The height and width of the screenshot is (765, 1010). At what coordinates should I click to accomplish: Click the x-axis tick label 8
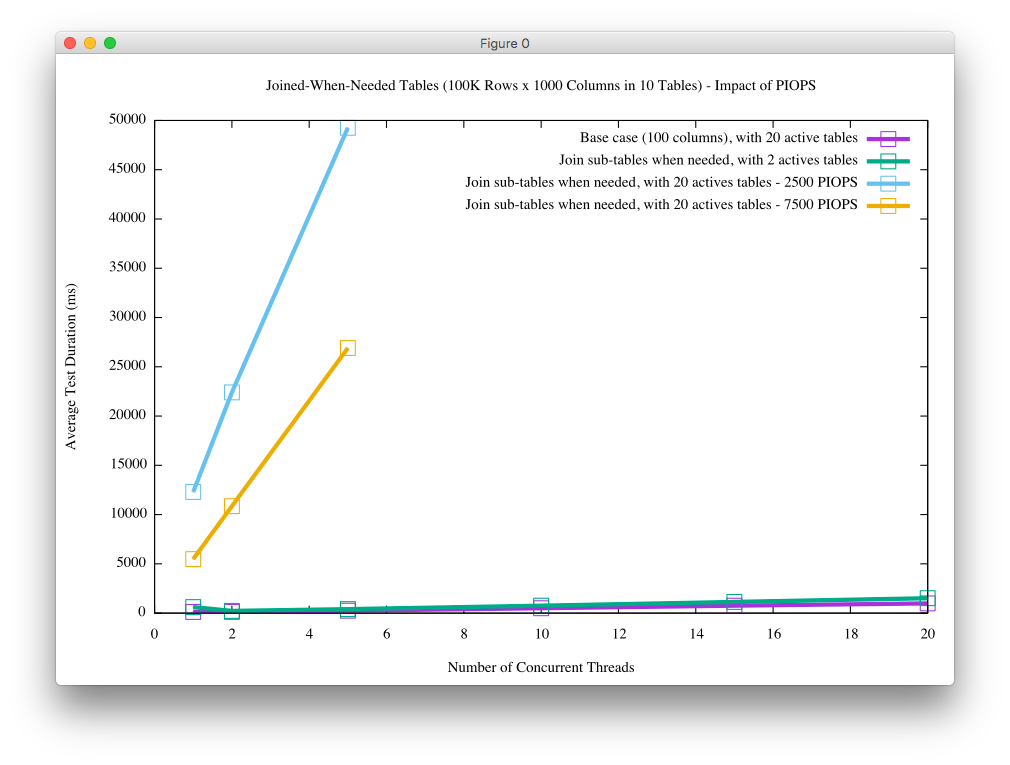click(x=464, y=634)
